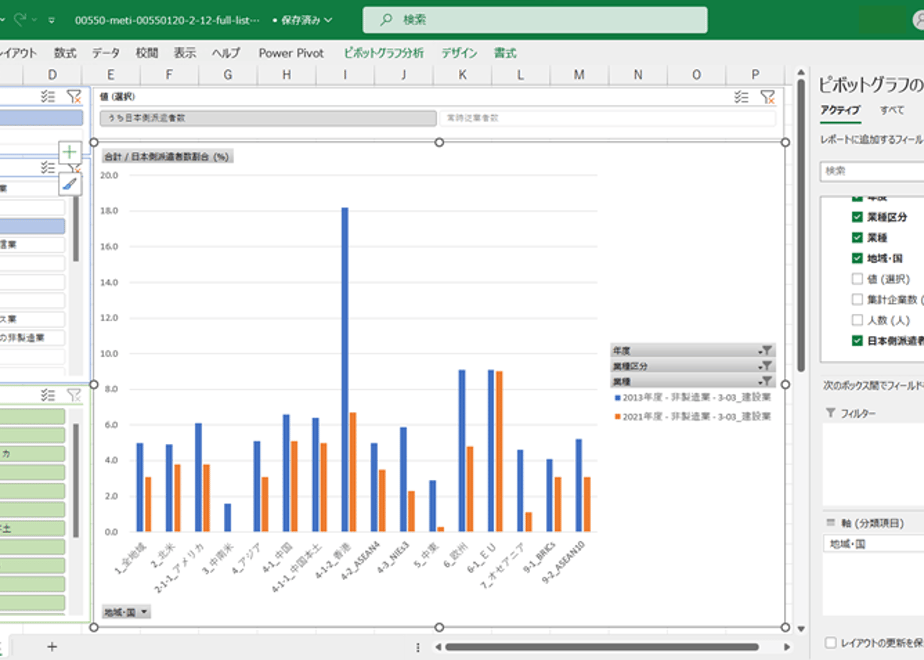Screen dimensions: 924x660
Task: Toggle the 業種区分 field checkbox
Action: point(857,217)
